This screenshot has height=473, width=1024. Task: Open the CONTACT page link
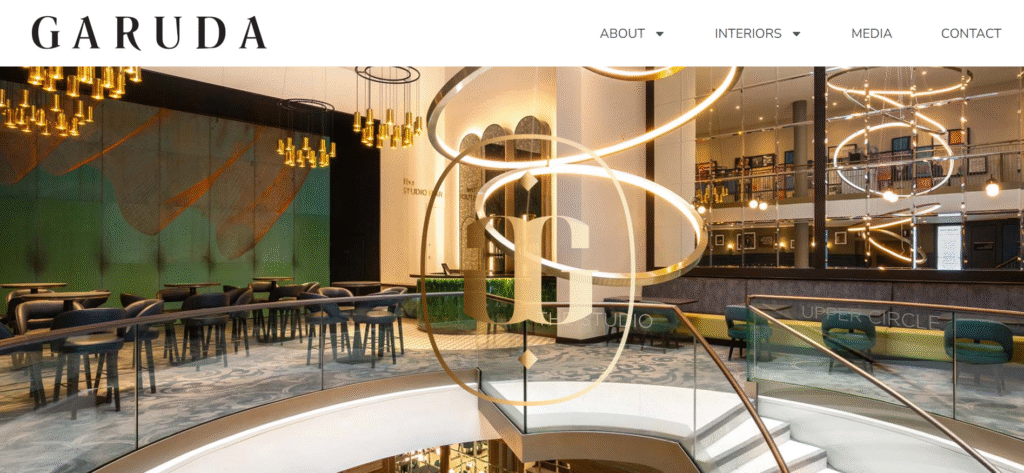pos(970,33)
